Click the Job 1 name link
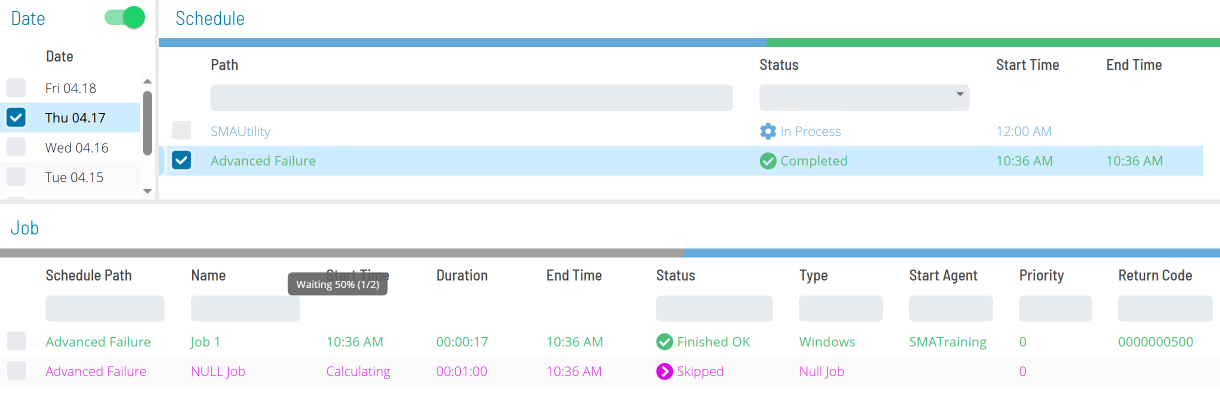Viewport: 1220px width, 395px height. coord(206,342)
